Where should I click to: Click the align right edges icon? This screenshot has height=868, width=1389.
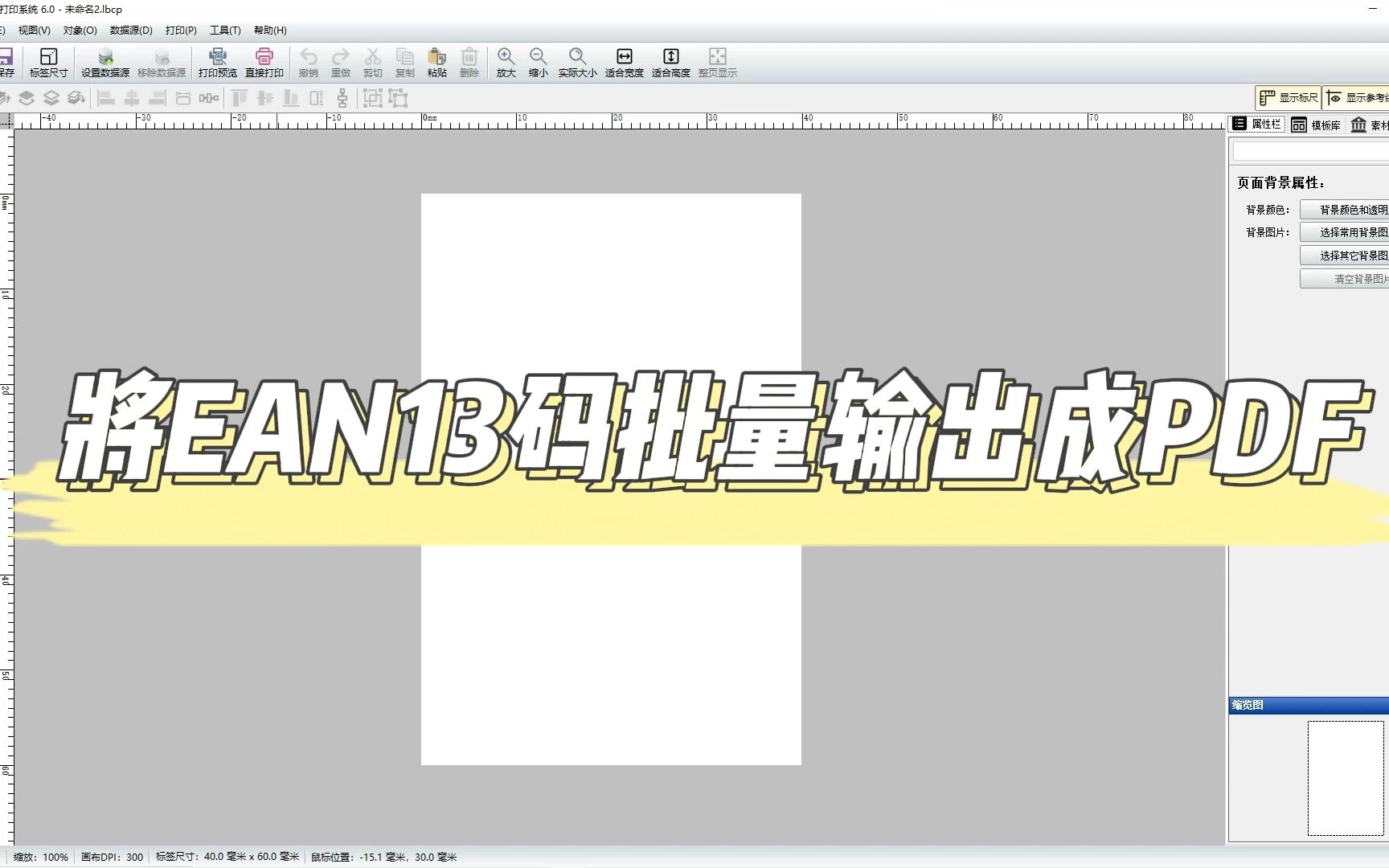point(158,98)
